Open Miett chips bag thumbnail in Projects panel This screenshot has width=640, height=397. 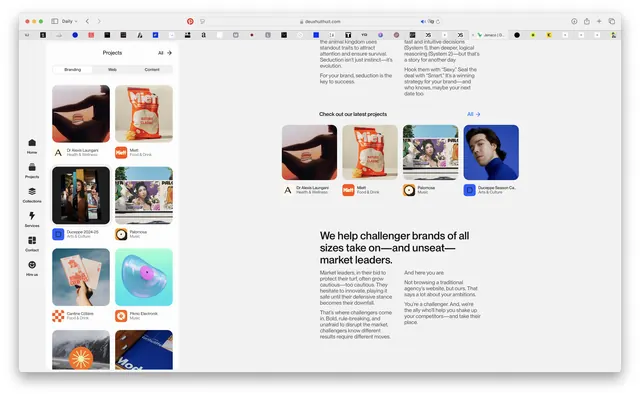[x=144, y=113]
